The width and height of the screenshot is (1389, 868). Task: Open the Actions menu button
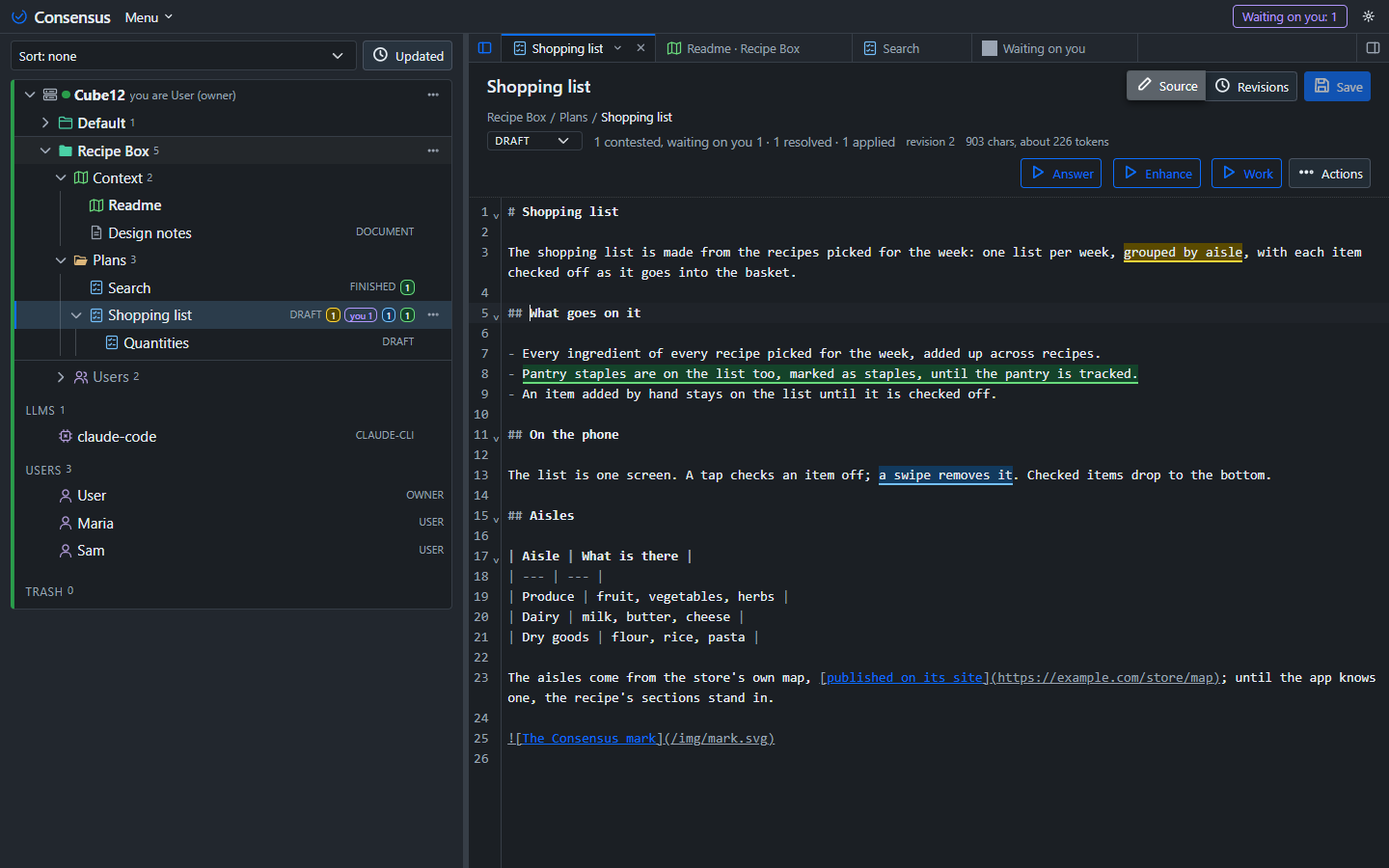click(x=1329, y=174)
